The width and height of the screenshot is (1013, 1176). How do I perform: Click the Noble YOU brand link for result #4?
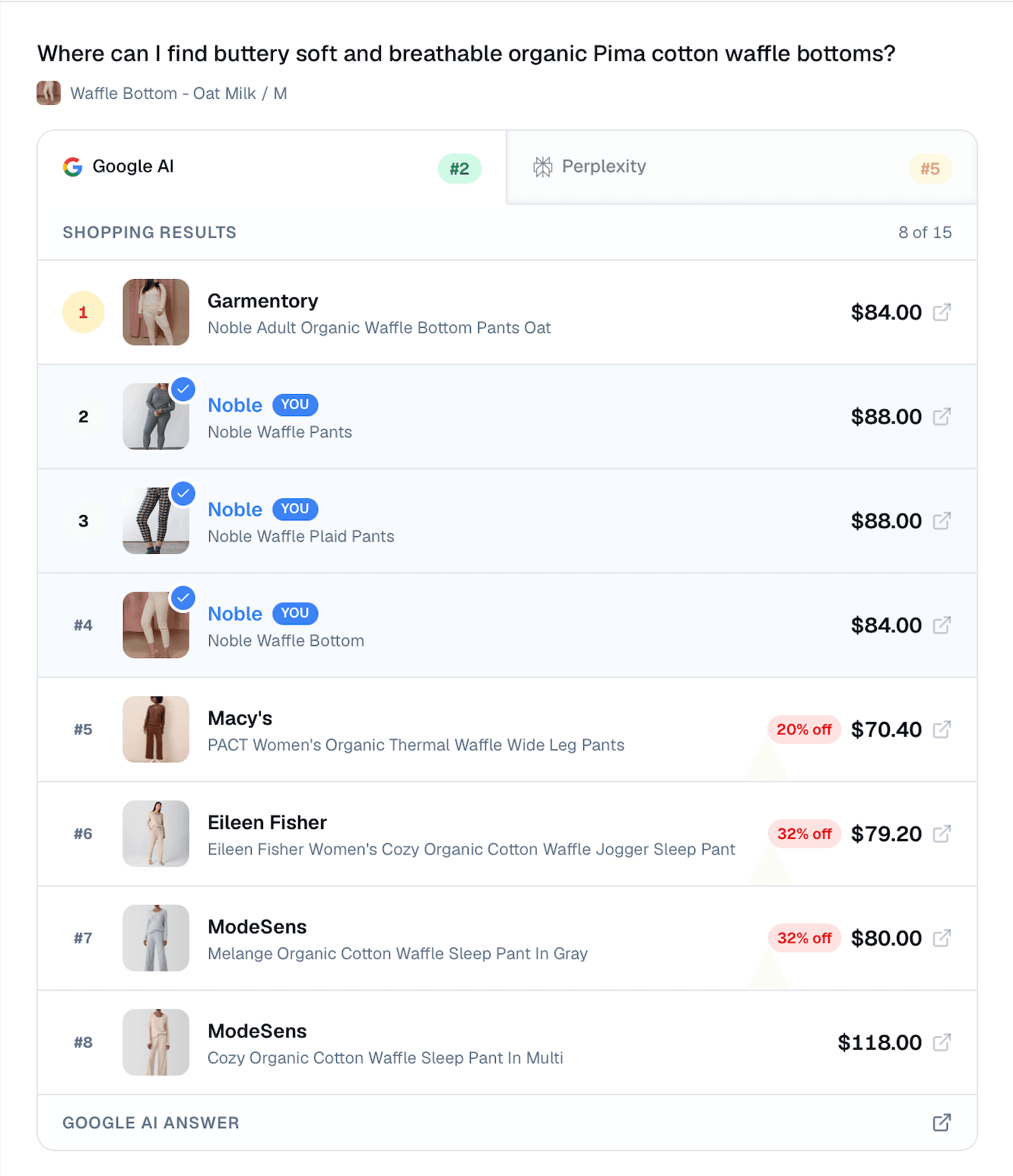pos(235,613)
